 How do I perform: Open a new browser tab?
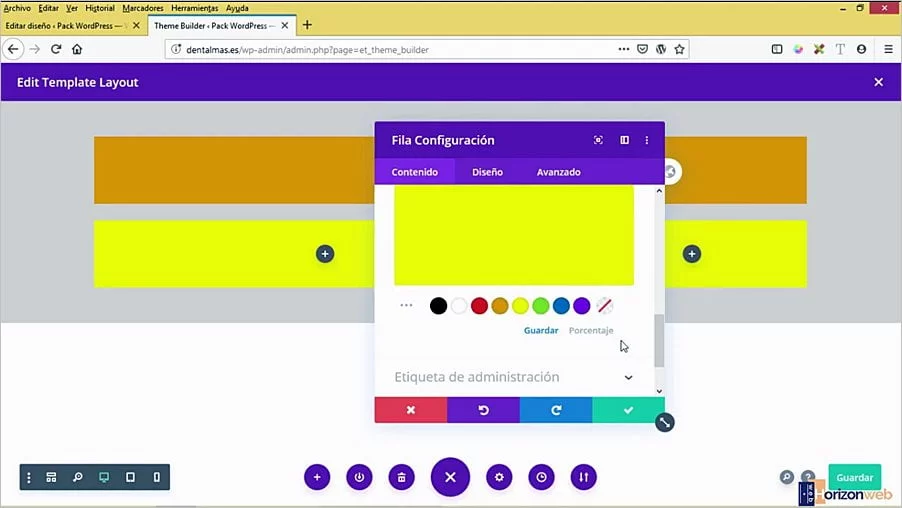tap(307, 25)
